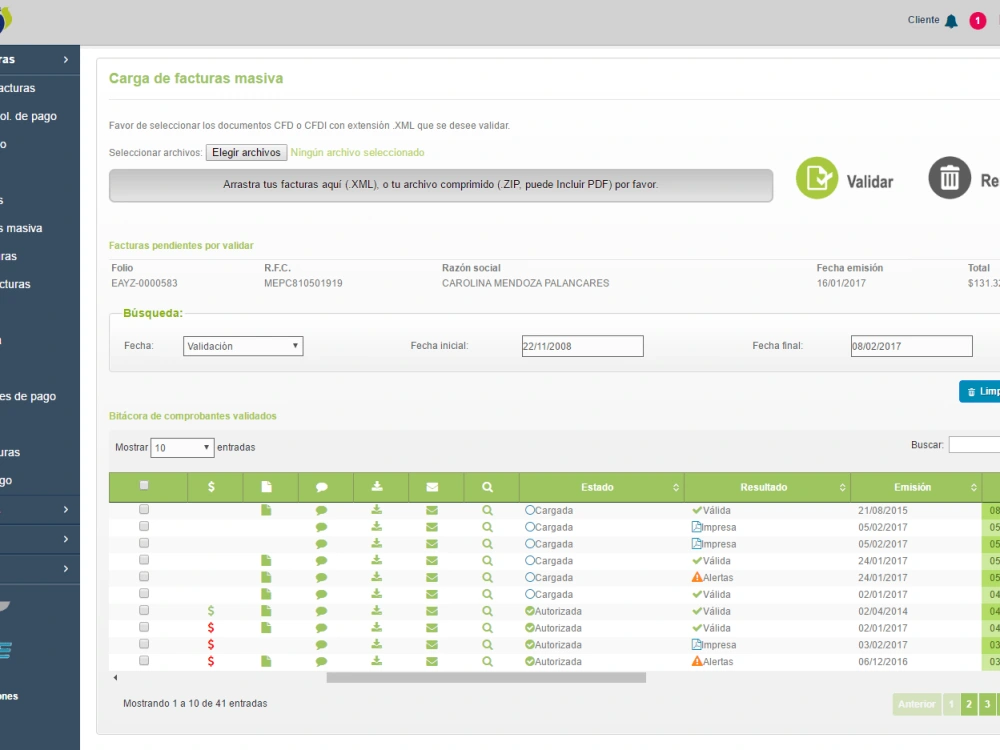Sort by the dollar sign column header
This screenshot has width=1000, height=750.
point(211,487)
